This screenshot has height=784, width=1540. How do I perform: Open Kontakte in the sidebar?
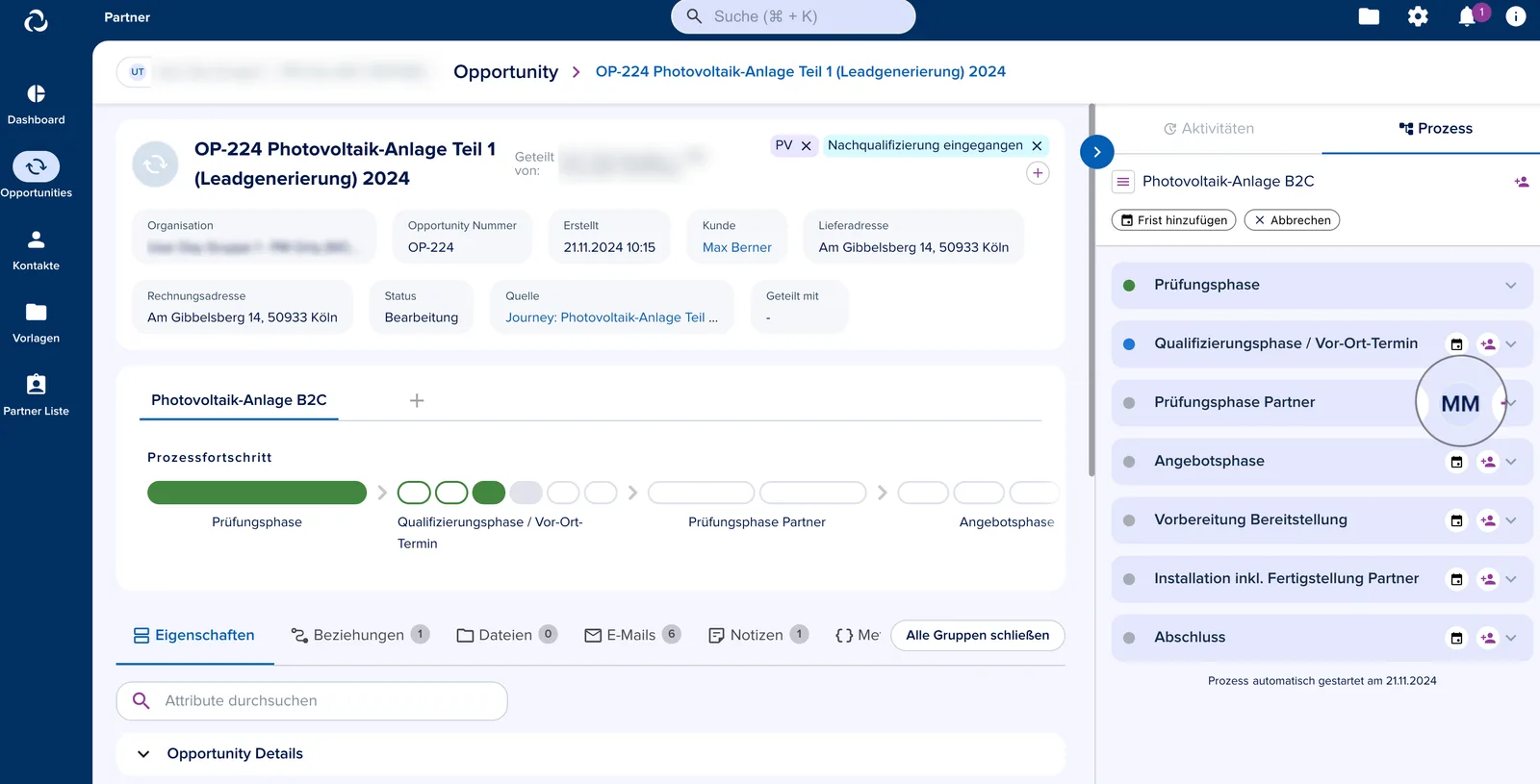click(37, 250)
